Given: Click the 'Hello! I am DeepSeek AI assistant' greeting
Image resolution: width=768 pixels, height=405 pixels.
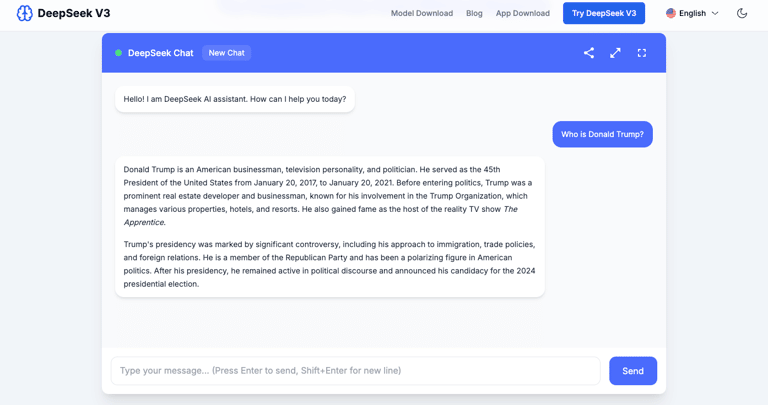Looking at the screenshot, I should click(x=235, y=99).
